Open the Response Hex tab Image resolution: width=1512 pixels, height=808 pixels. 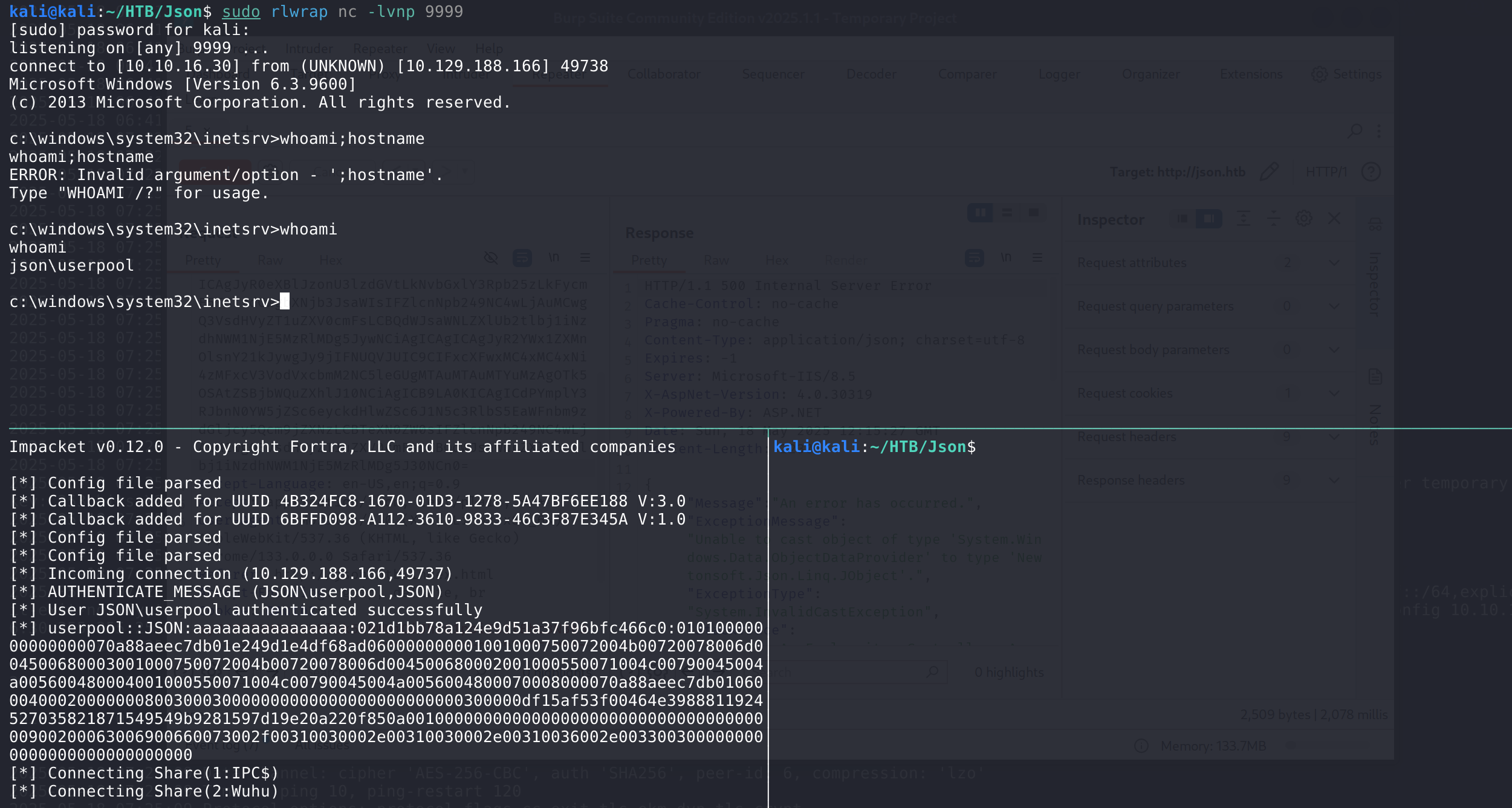point(776,260)
